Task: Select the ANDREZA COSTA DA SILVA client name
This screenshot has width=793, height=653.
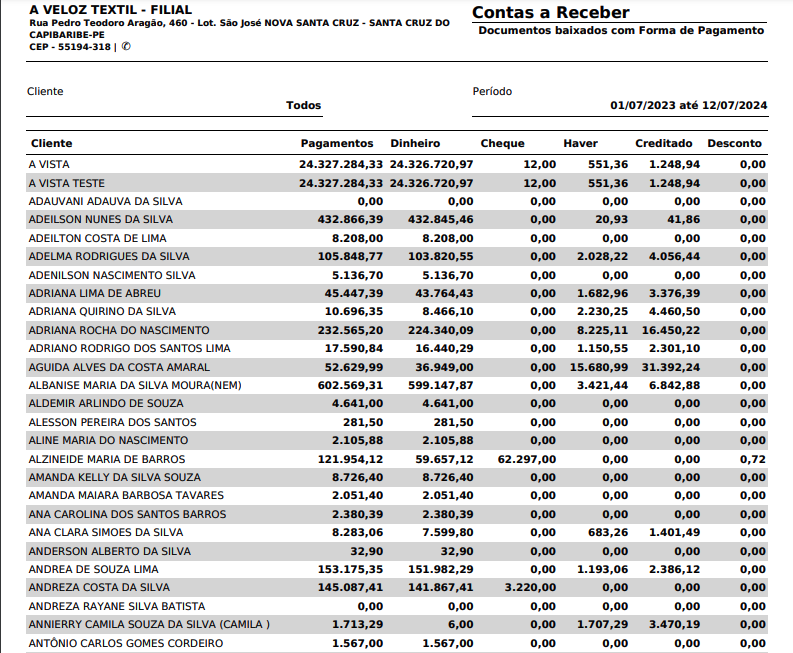Action: (99, 588)
